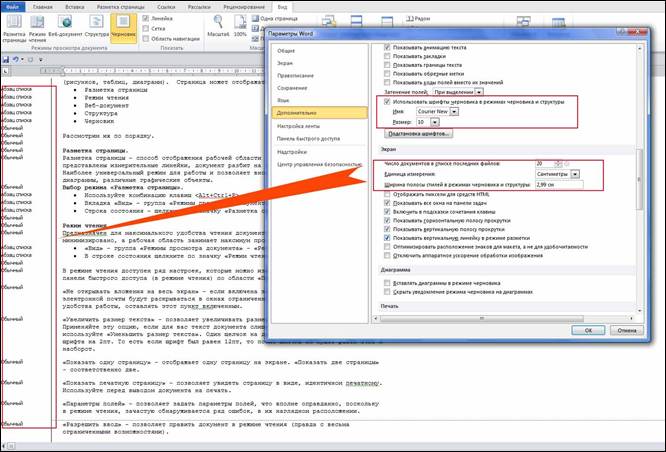This screenshot has height=452, width=666.
Task: Open quick access toolbar customize arrow
Action: click(x=41, y=60)
